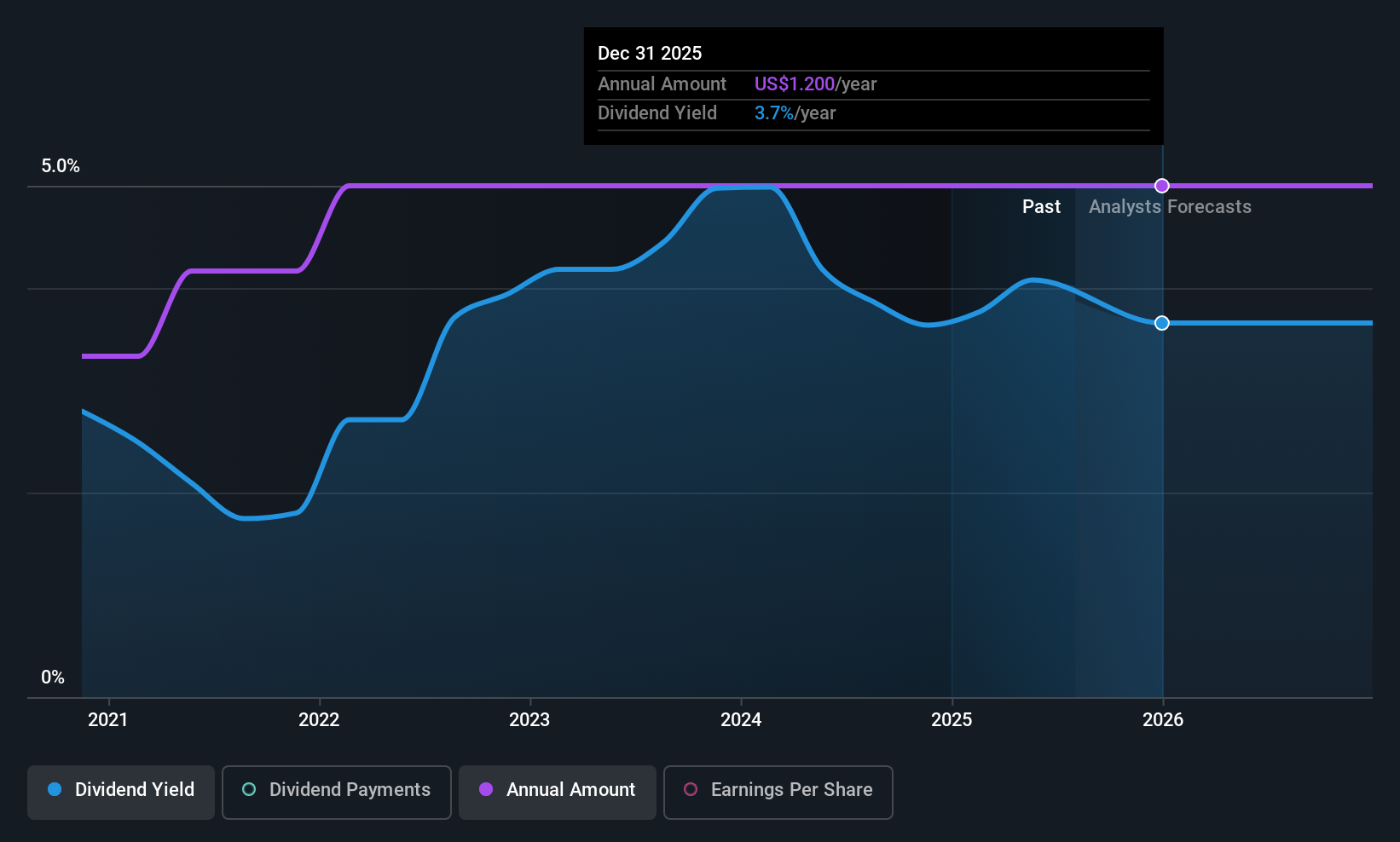This screenshot has width=1400, height=842.
Task: Click the '3.7%/year' tooltip value
Action: coord(795,113)
